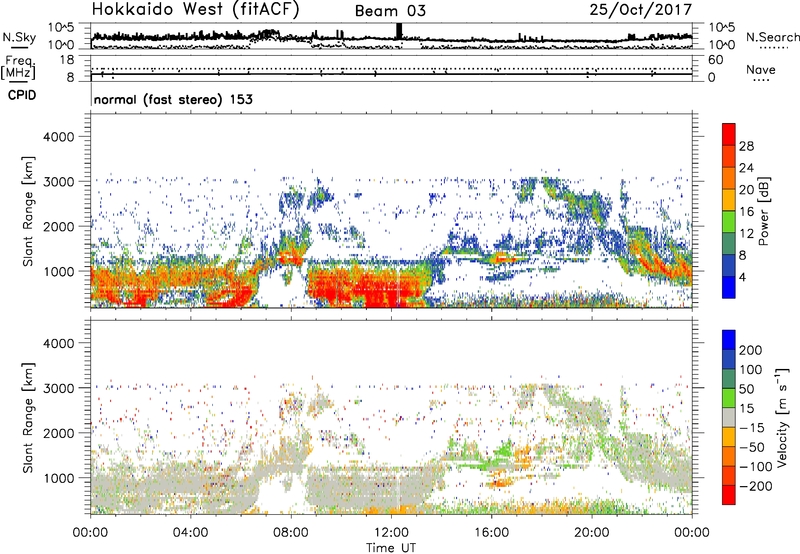Click the 'Nave' legend label
Image resolution: width=800 pixels, height=554 pixels.
click(x=761, y=69)
